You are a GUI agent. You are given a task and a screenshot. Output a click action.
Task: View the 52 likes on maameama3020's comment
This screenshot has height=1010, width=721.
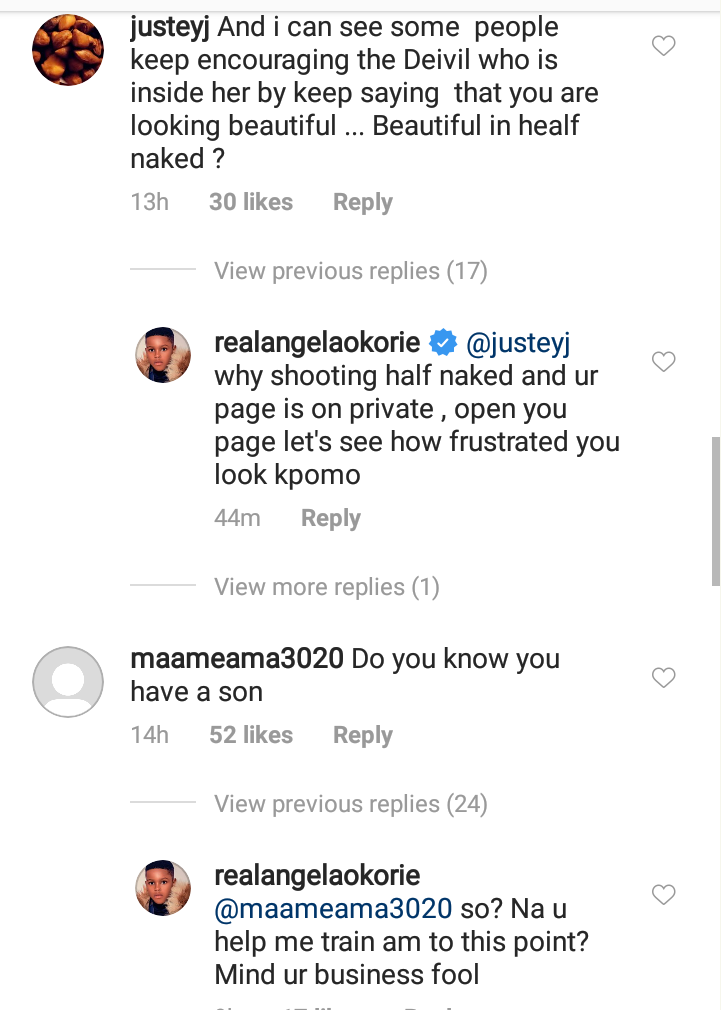pos(250,735)
